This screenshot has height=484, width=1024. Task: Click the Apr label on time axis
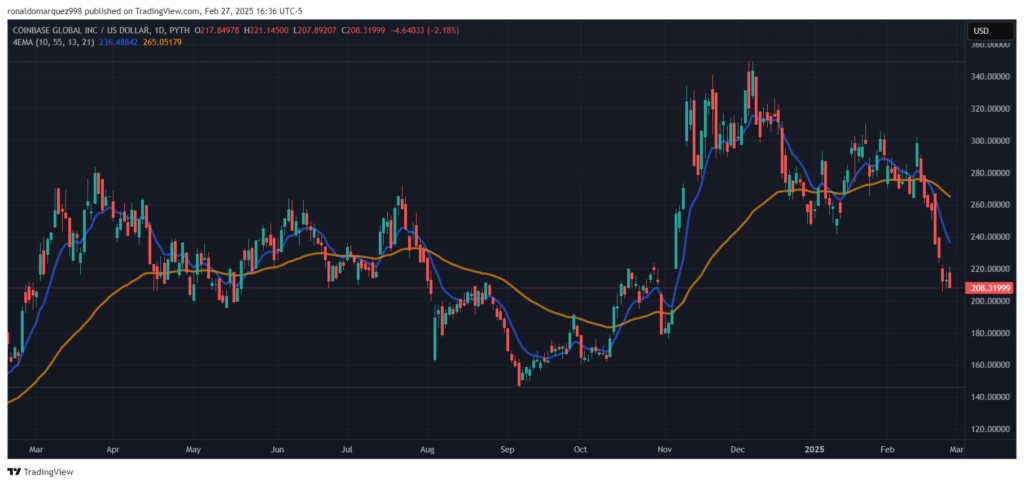point(111,450)
